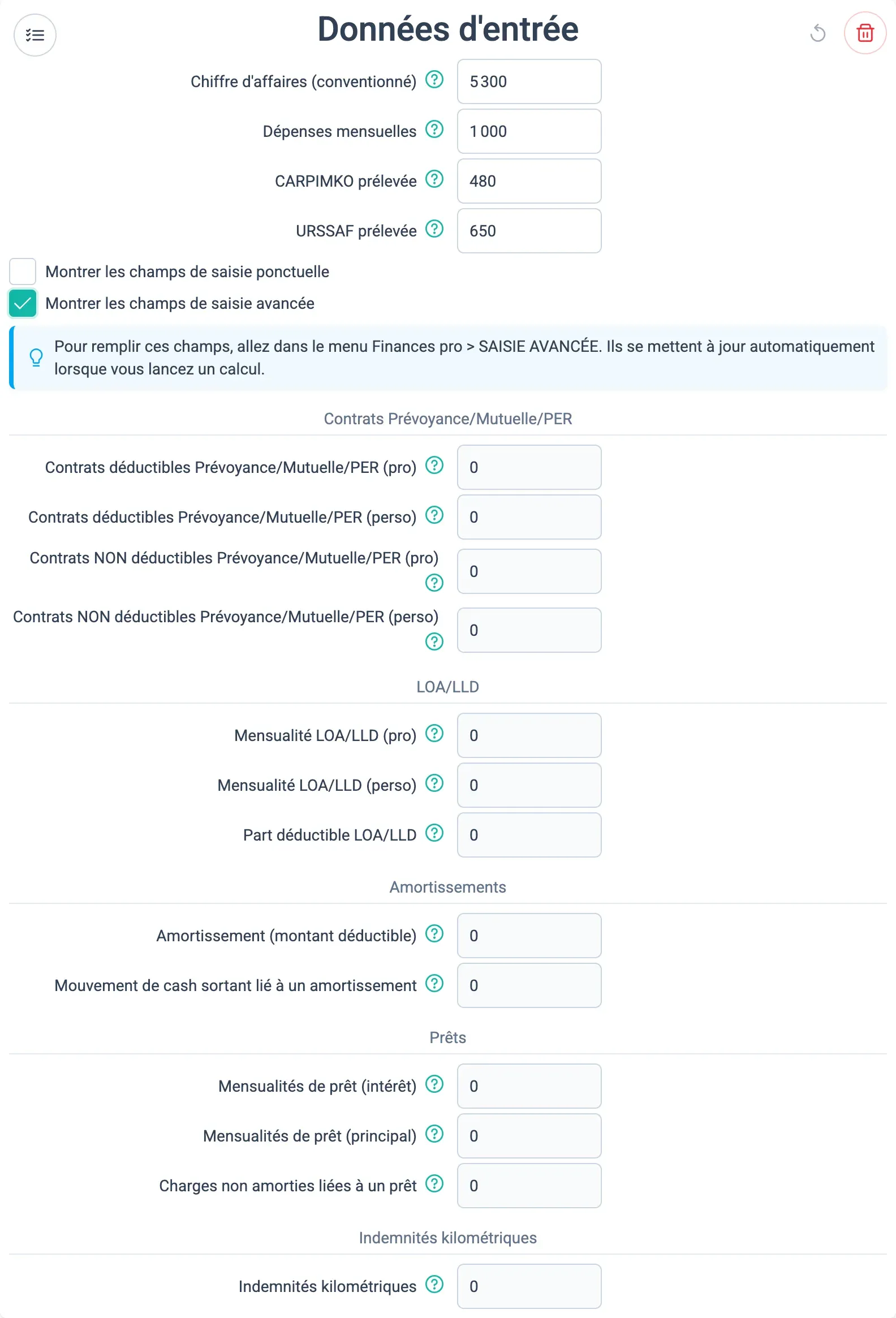This screenshot has width=896, height=1318.
Task: Open help icon for CARPIMKO prélevée
Action: coord(434,179)
